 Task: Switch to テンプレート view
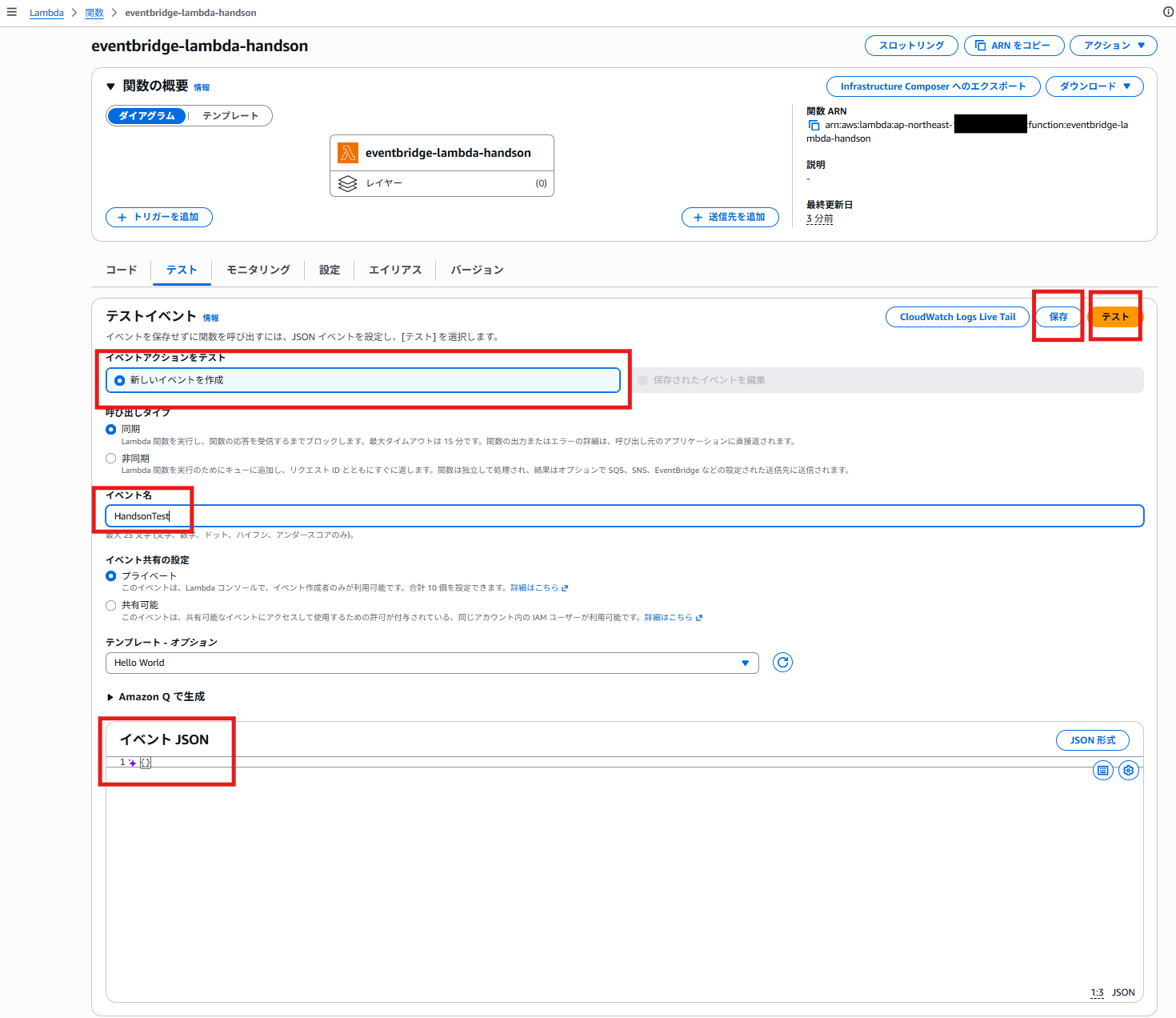point(230,116)
